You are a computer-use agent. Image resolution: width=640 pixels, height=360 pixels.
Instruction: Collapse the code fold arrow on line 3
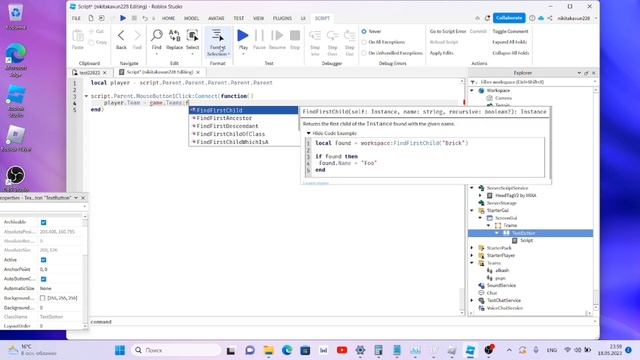click(86, 96)
